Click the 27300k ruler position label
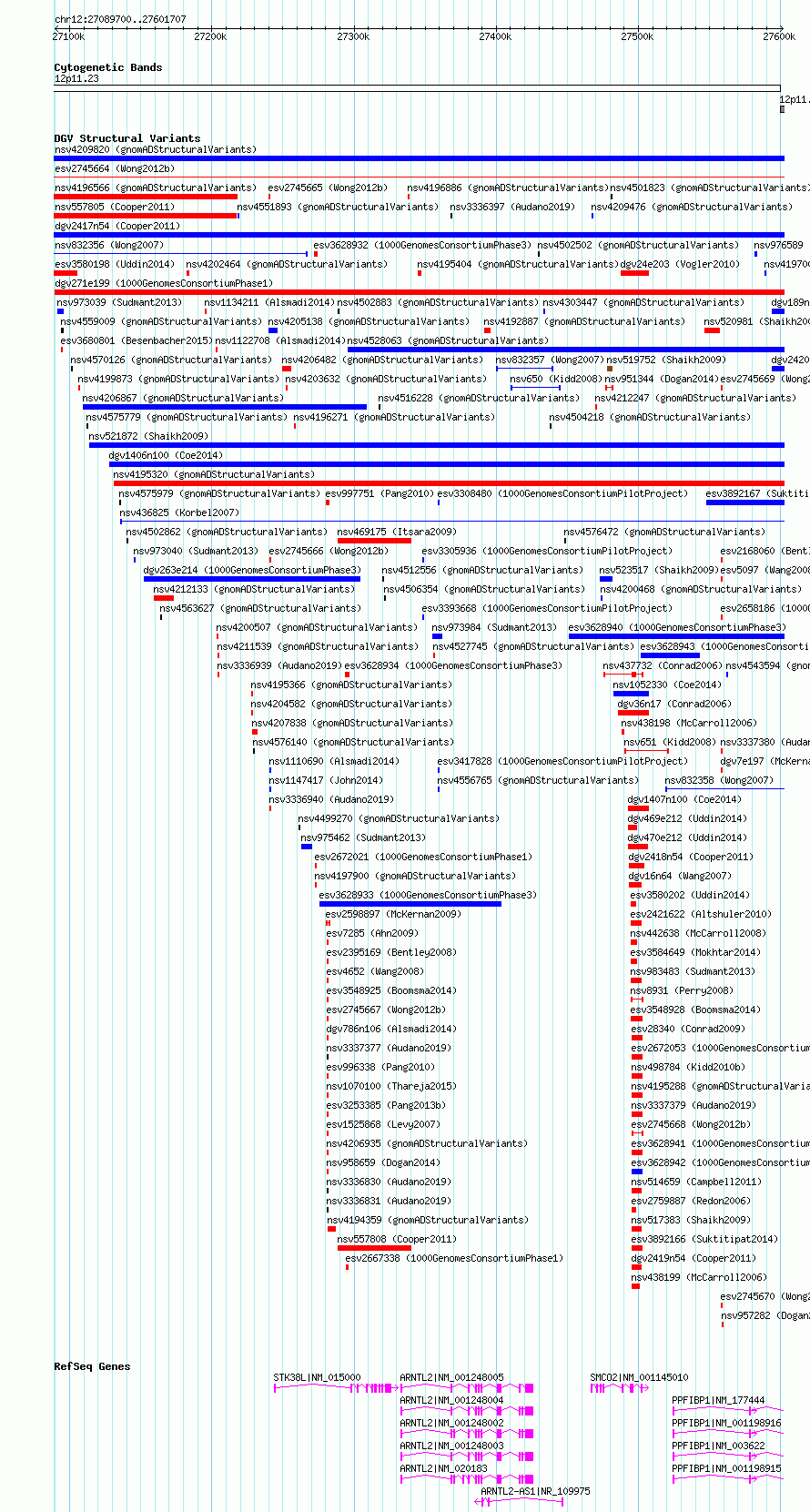Screen dimensions: 810x1512 click(353, 36)
